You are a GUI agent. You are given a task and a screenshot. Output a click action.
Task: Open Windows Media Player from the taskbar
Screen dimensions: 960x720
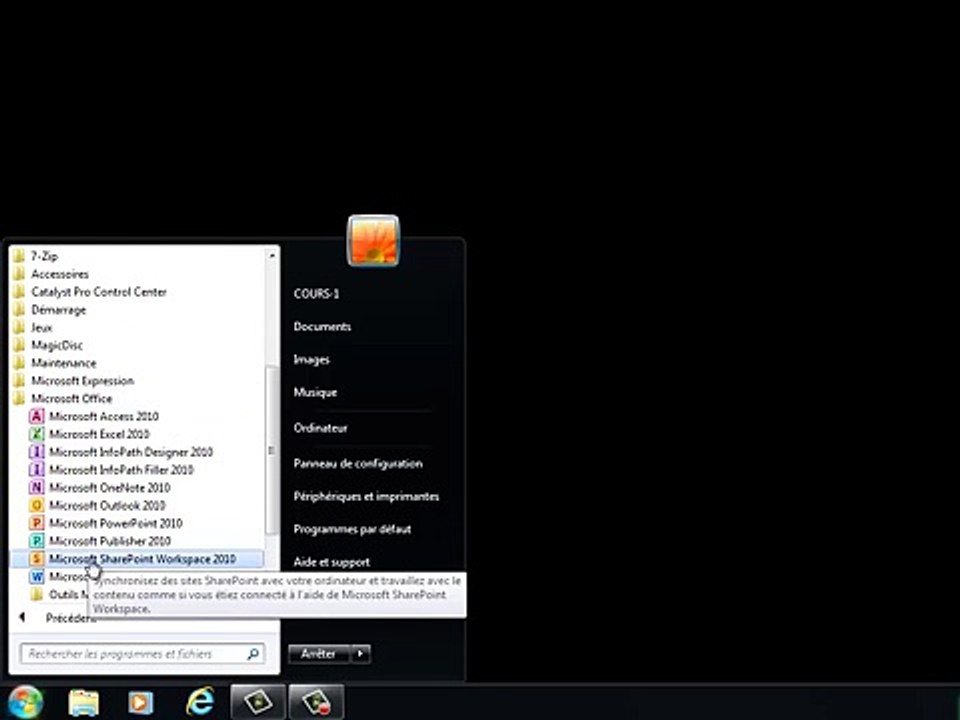click(140, 702)
